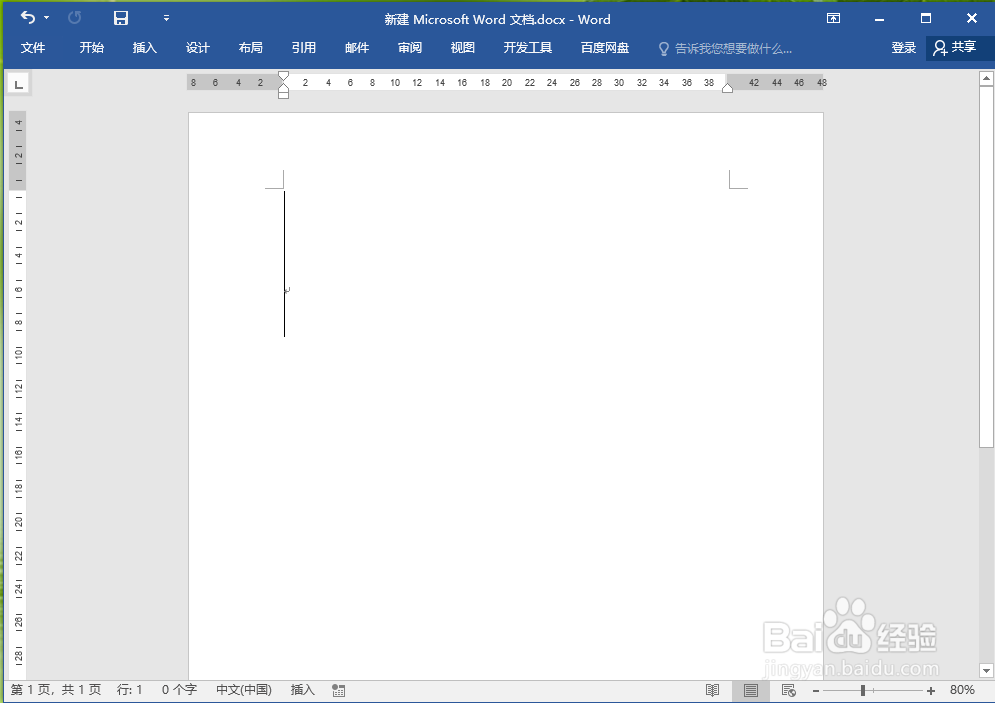Switch to Read Mode view icon

[713, 690]
